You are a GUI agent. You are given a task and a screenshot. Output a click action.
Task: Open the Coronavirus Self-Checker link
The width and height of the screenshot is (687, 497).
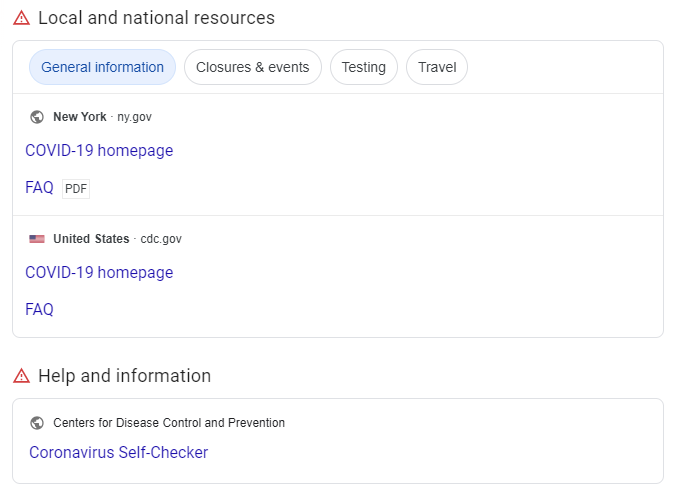[118, 452]
